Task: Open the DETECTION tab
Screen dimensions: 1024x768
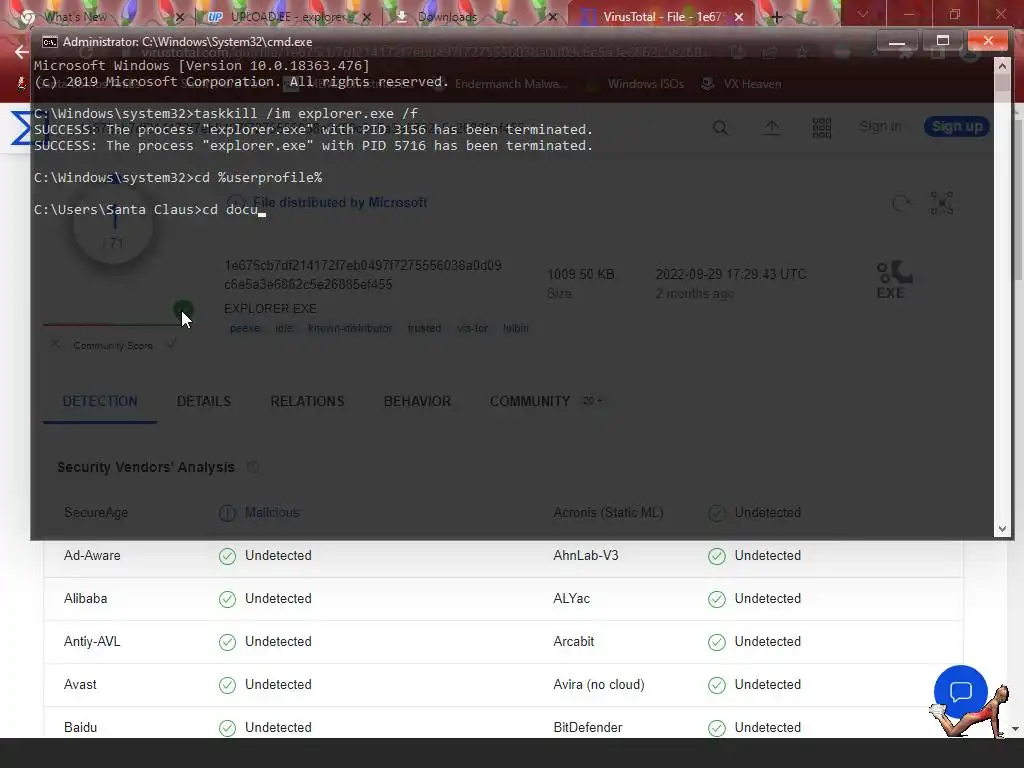Action: click(100, 401)
